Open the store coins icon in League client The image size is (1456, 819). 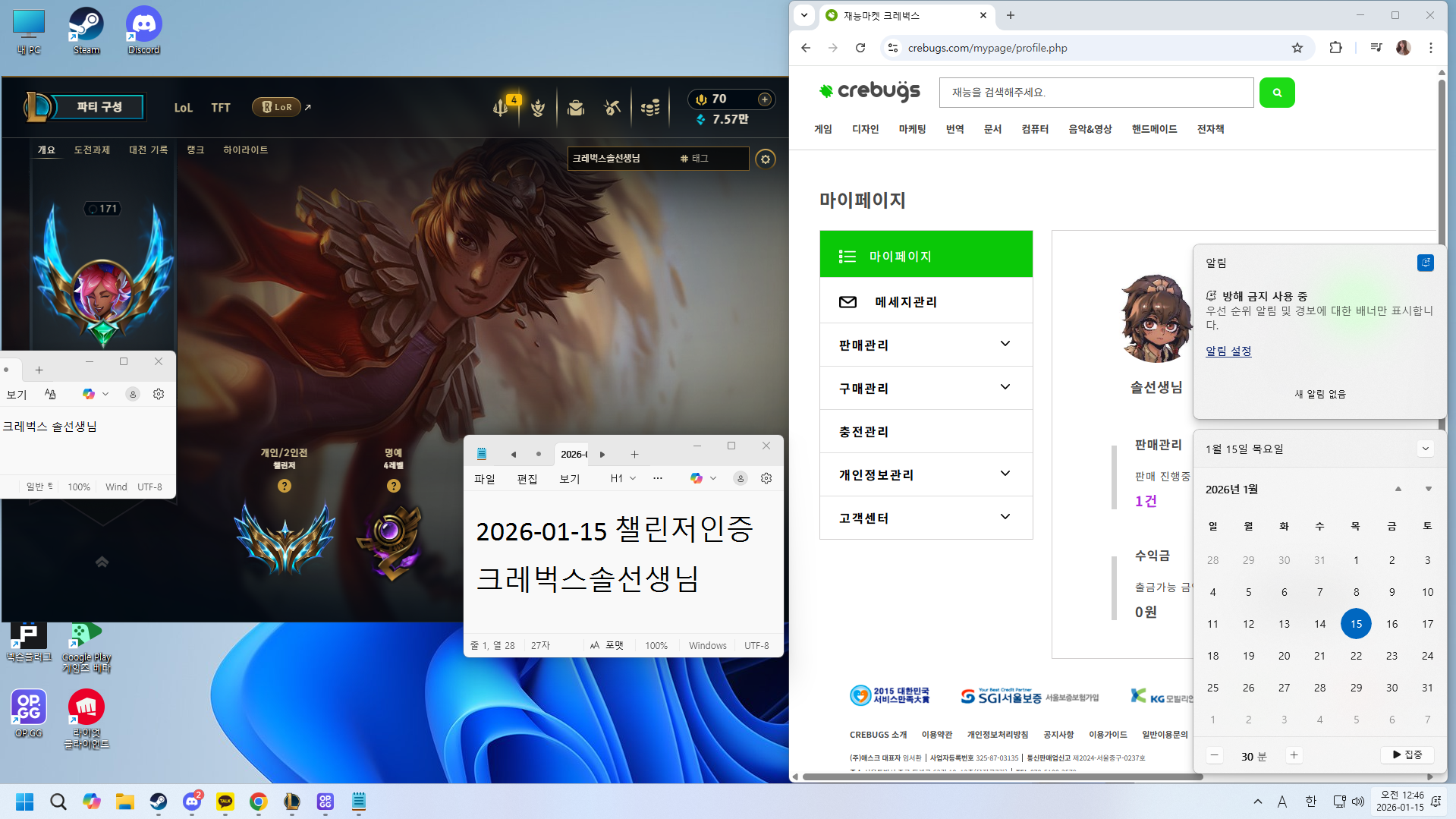pos(650,108)
